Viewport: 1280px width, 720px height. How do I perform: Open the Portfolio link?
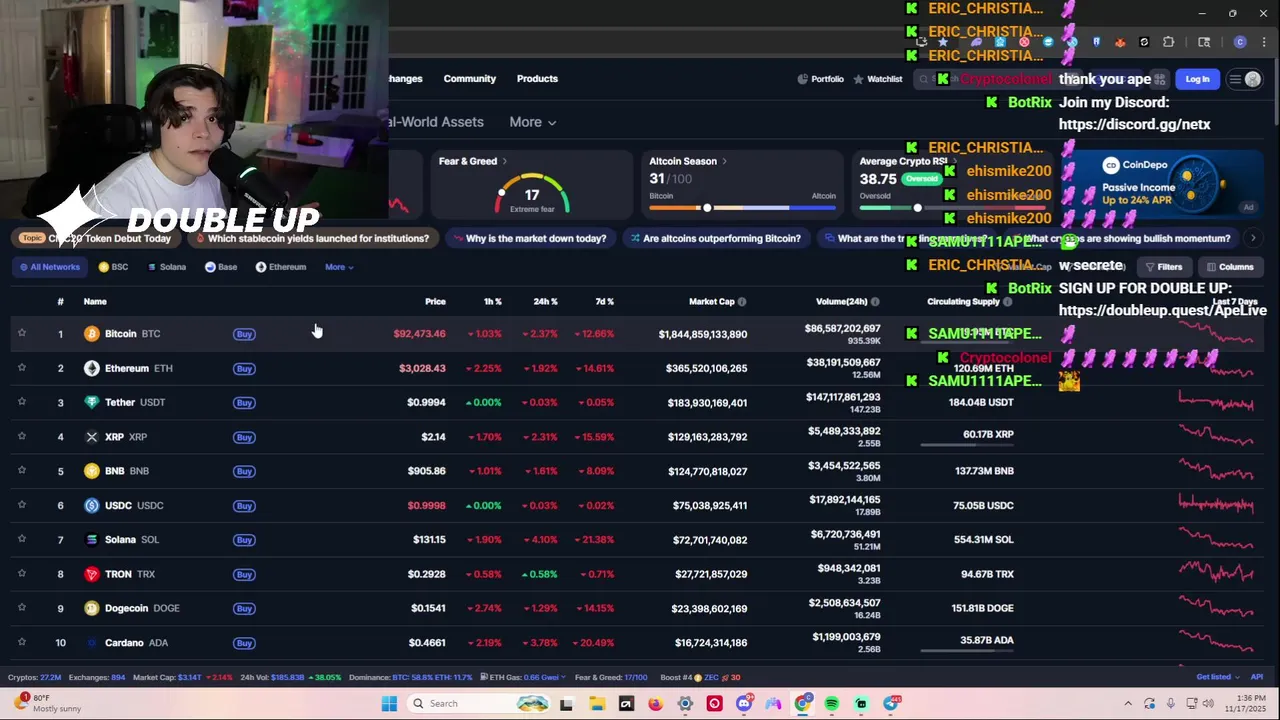[821, 79]
